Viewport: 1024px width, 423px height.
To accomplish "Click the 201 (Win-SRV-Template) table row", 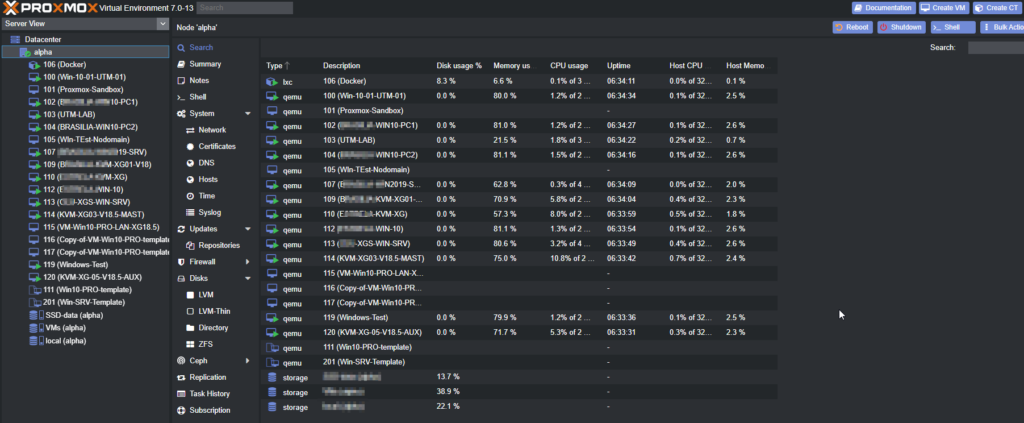I will pos(519,362).
